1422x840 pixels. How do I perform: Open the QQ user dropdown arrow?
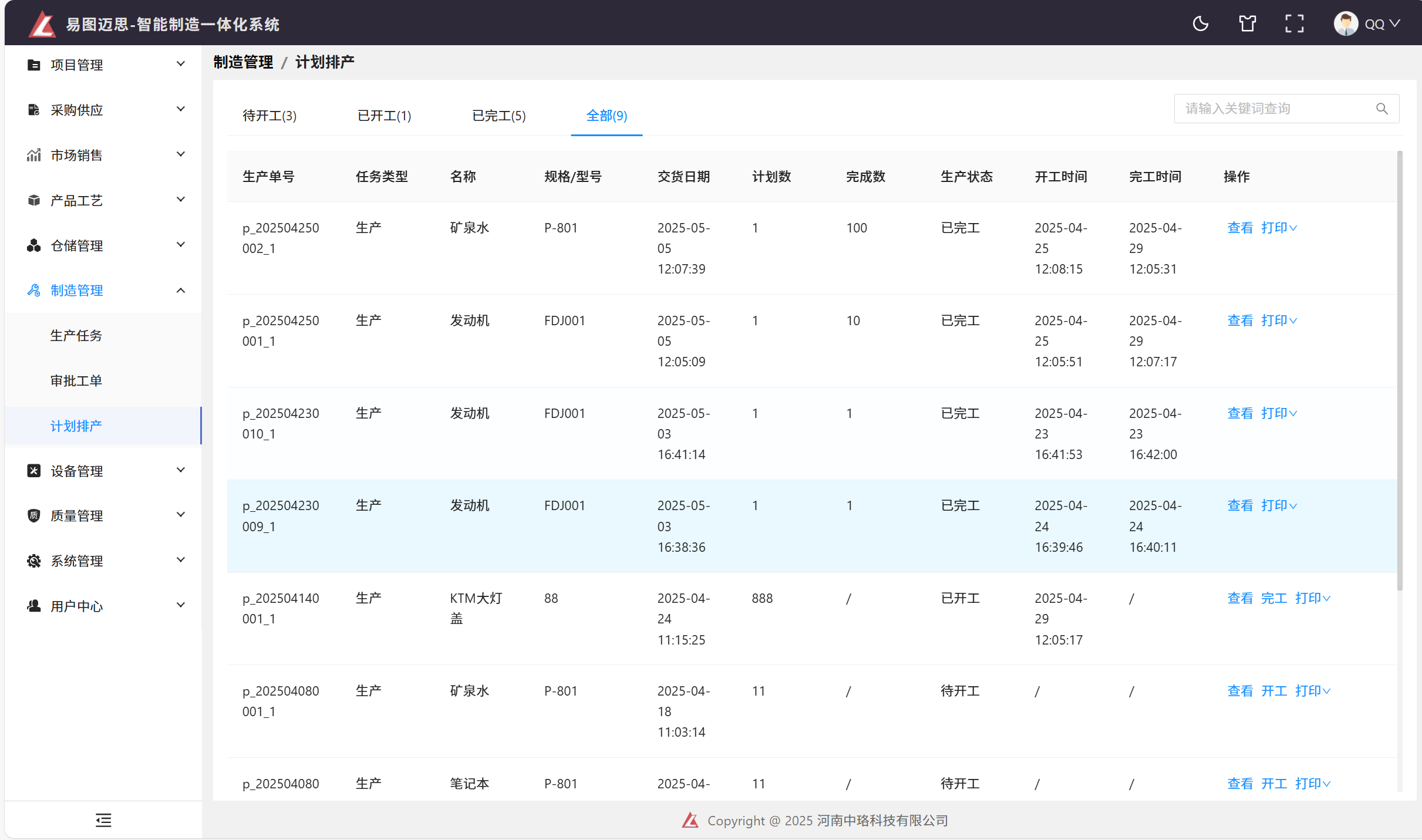(1395, 24)
